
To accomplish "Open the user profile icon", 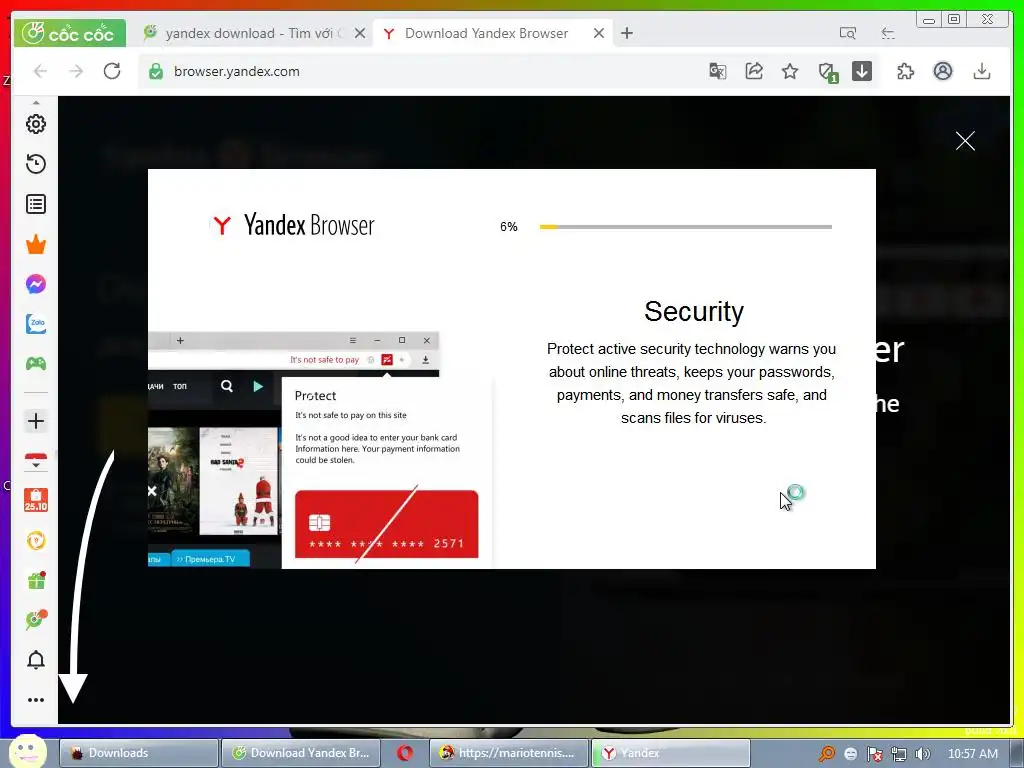I will point(942,71).
